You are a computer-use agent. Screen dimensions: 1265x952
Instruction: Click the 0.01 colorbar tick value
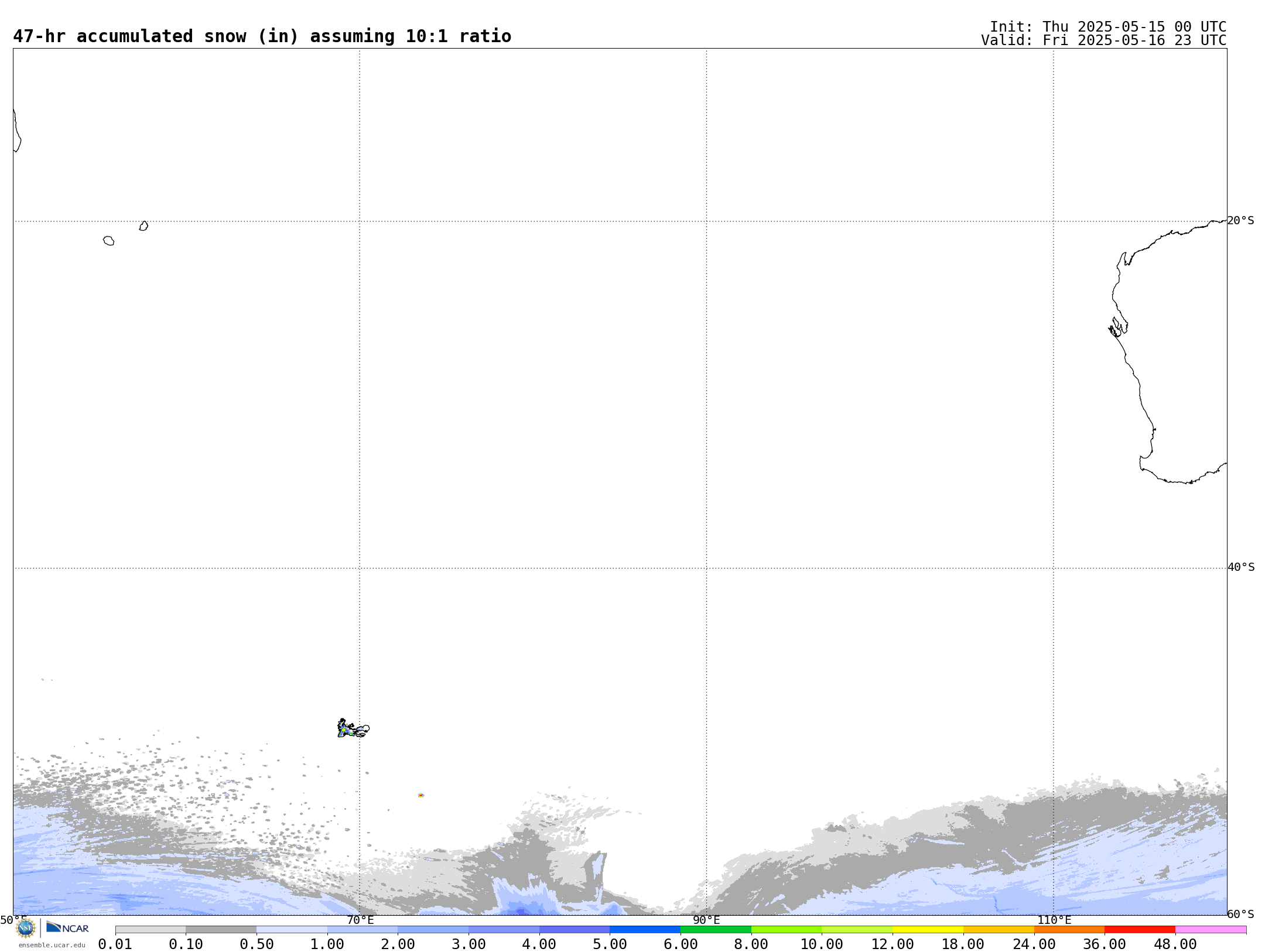pos(115,944)
